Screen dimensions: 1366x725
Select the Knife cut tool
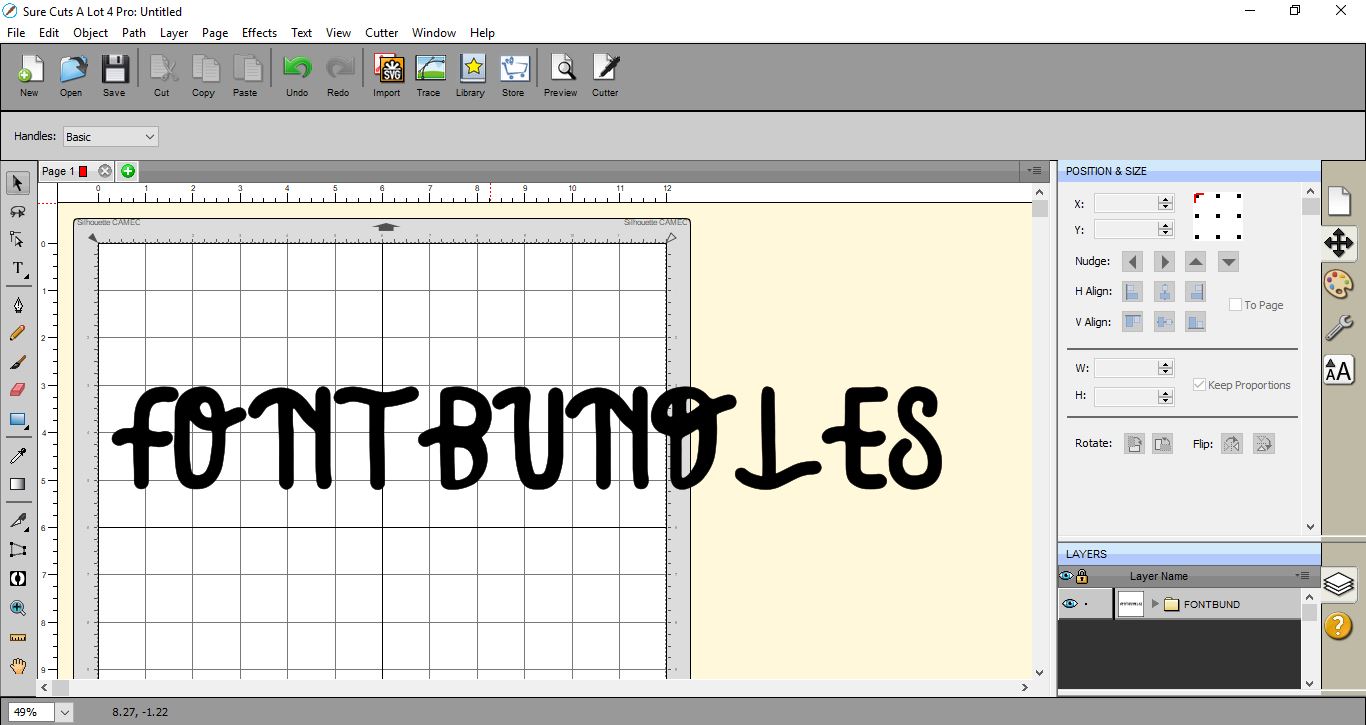tap(18, 521)
